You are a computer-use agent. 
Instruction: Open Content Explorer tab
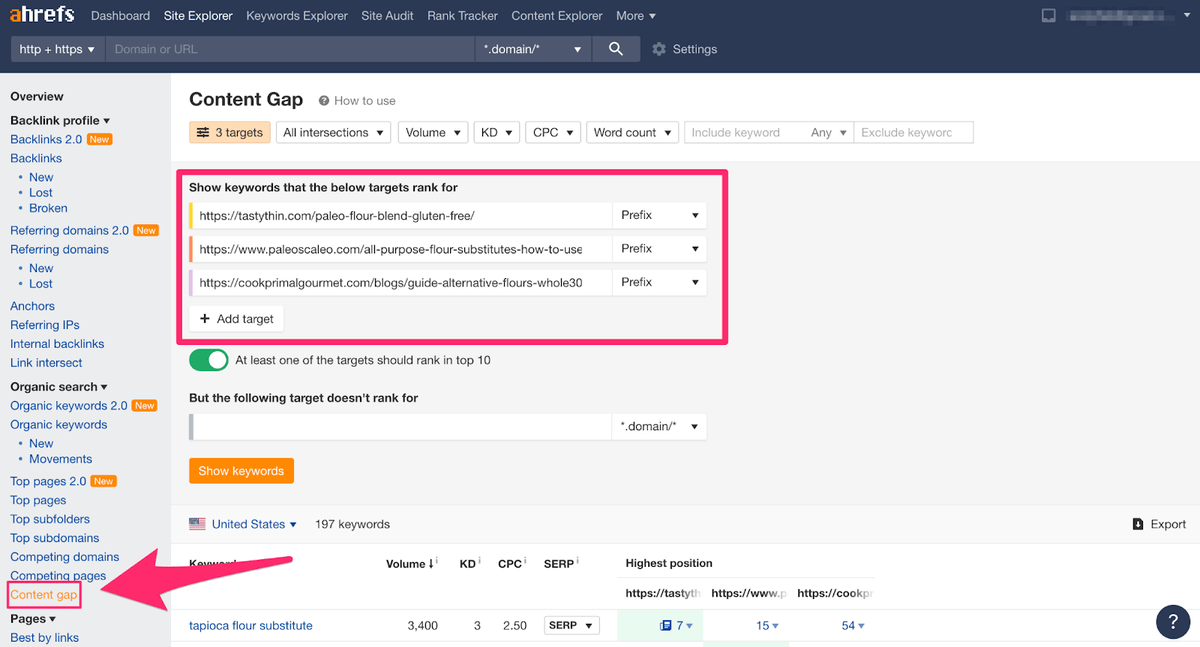[x=557, y=16]
